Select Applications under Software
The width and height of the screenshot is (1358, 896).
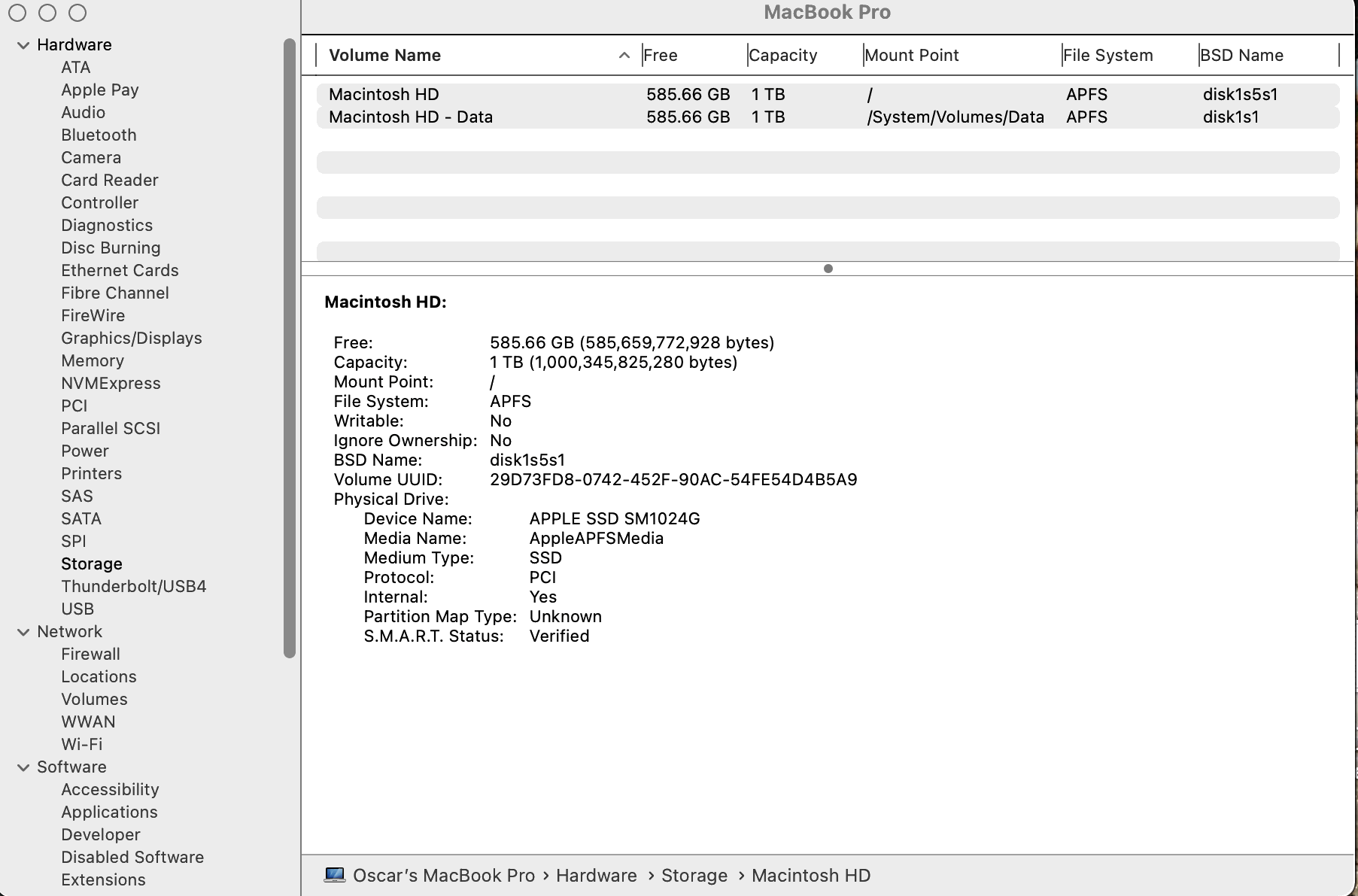point(109,812)
